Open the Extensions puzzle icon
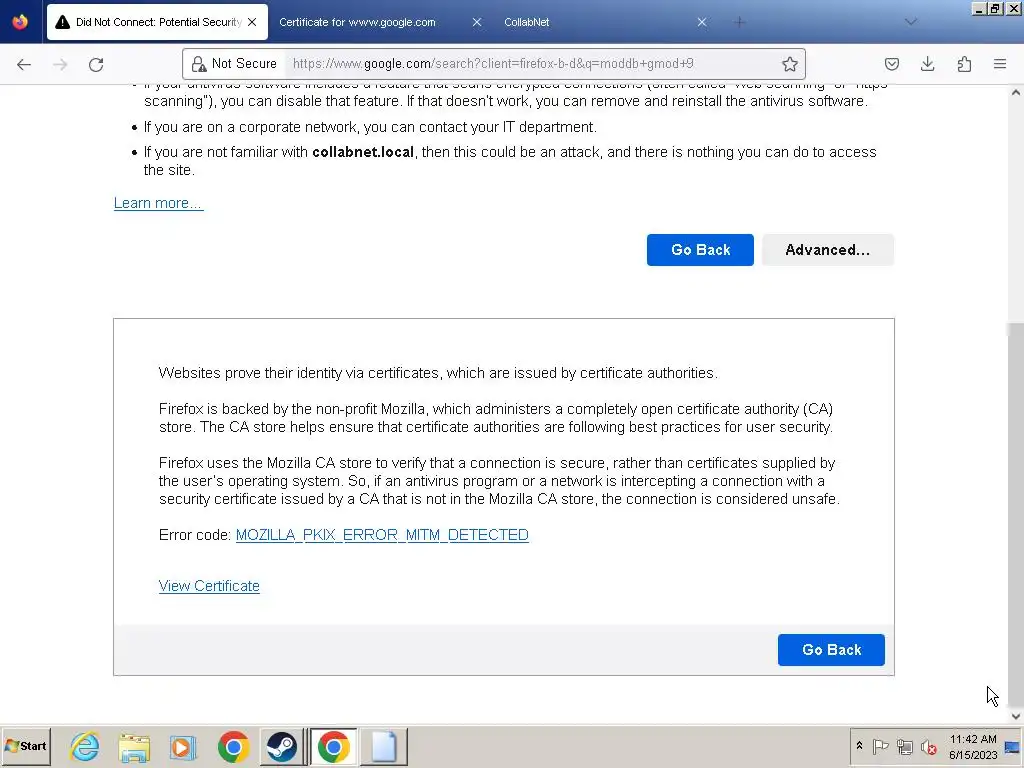 (964, 64)
